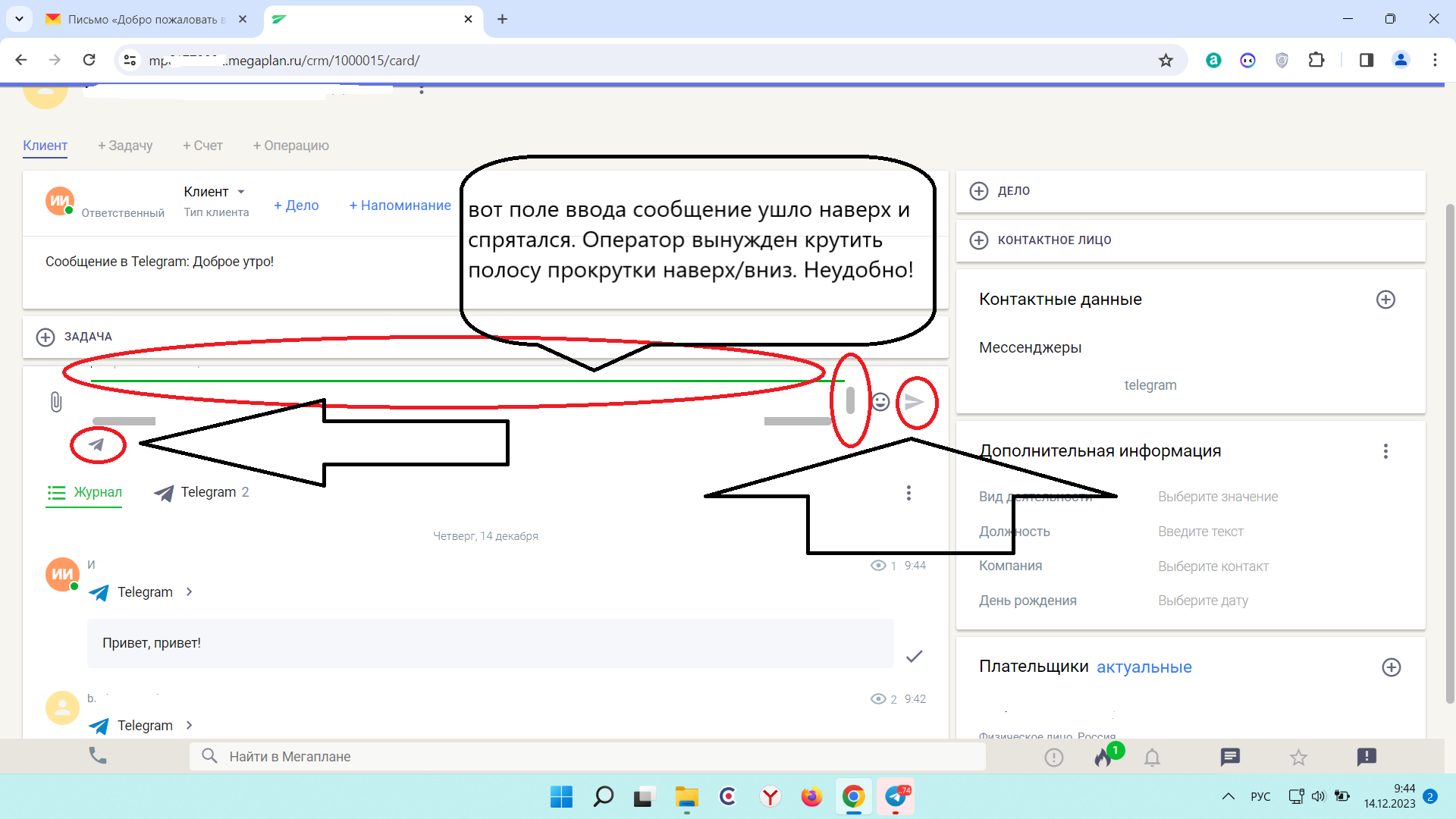Open the journal three-dot options menu

point(908,493)
